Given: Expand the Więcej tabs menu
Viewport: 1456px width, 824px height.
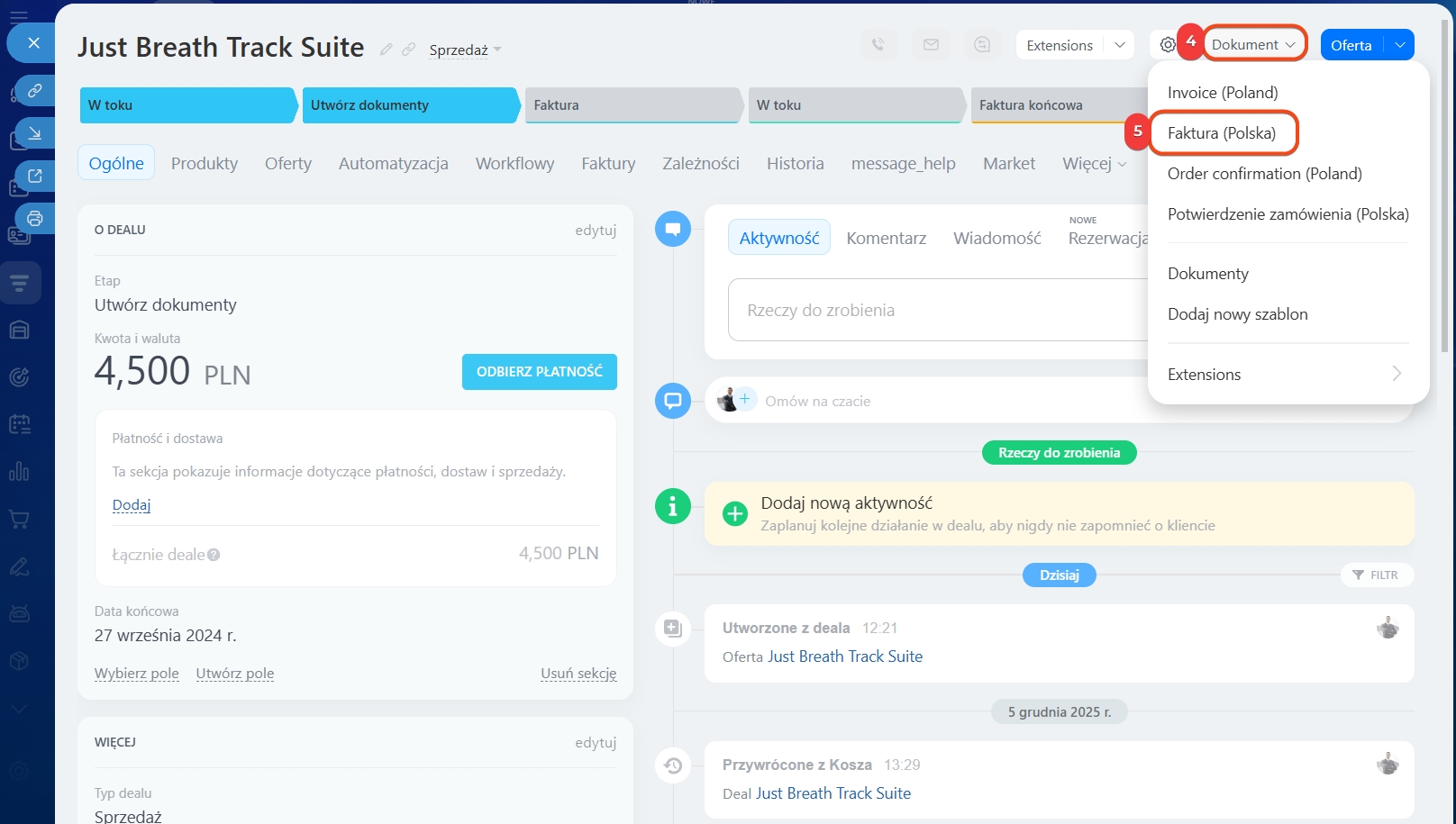Looking at the screenshot, I should coord(1094,163).
